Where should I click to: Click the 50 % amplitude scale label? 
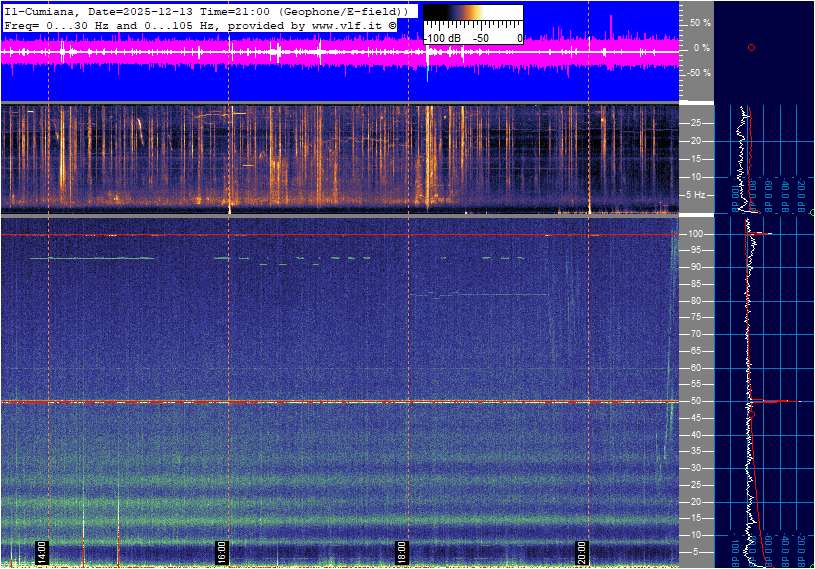click(x=700, y=22)
